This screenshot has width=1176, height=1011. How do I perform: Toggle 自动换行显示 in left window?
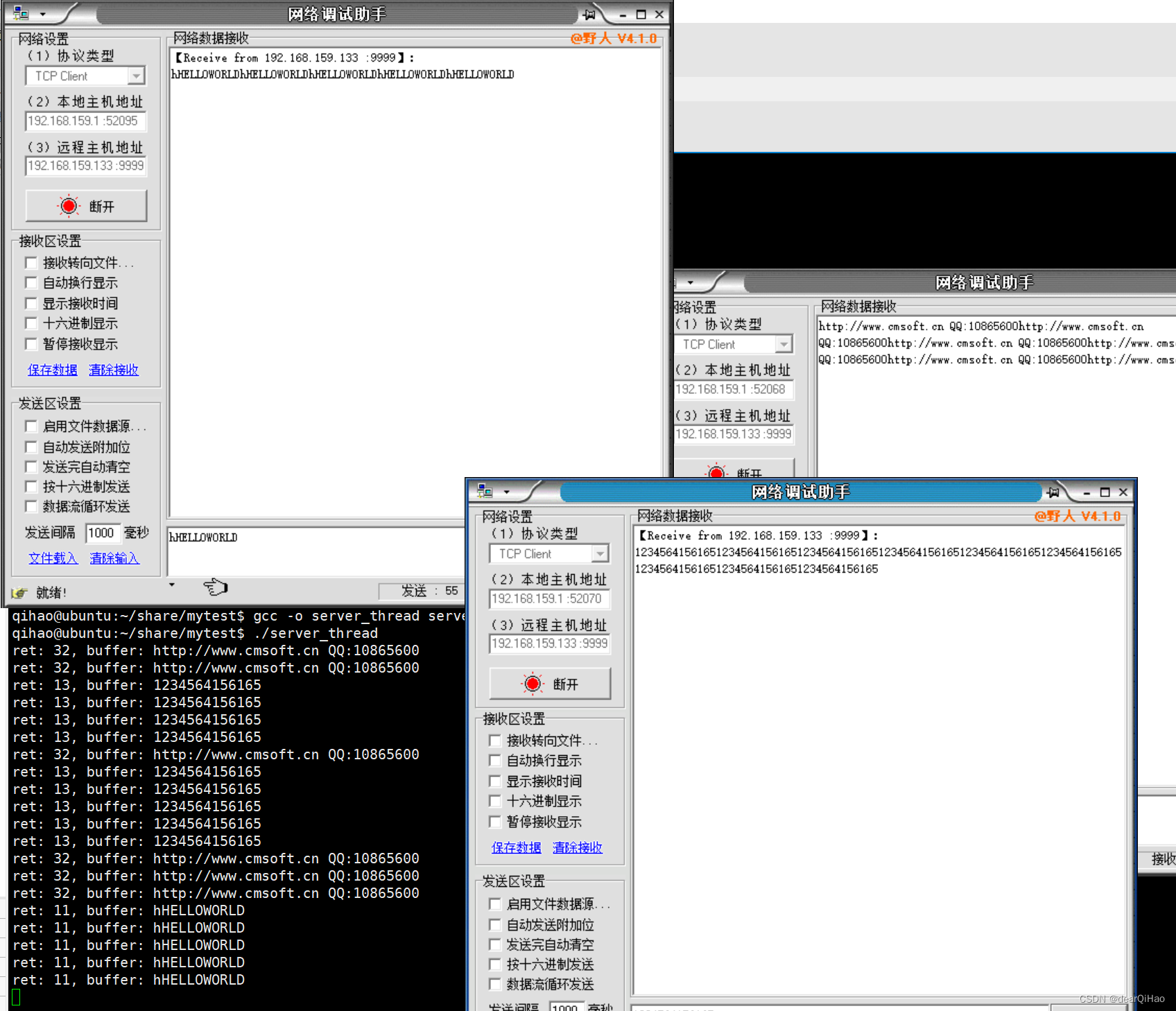tap(31, 283)
